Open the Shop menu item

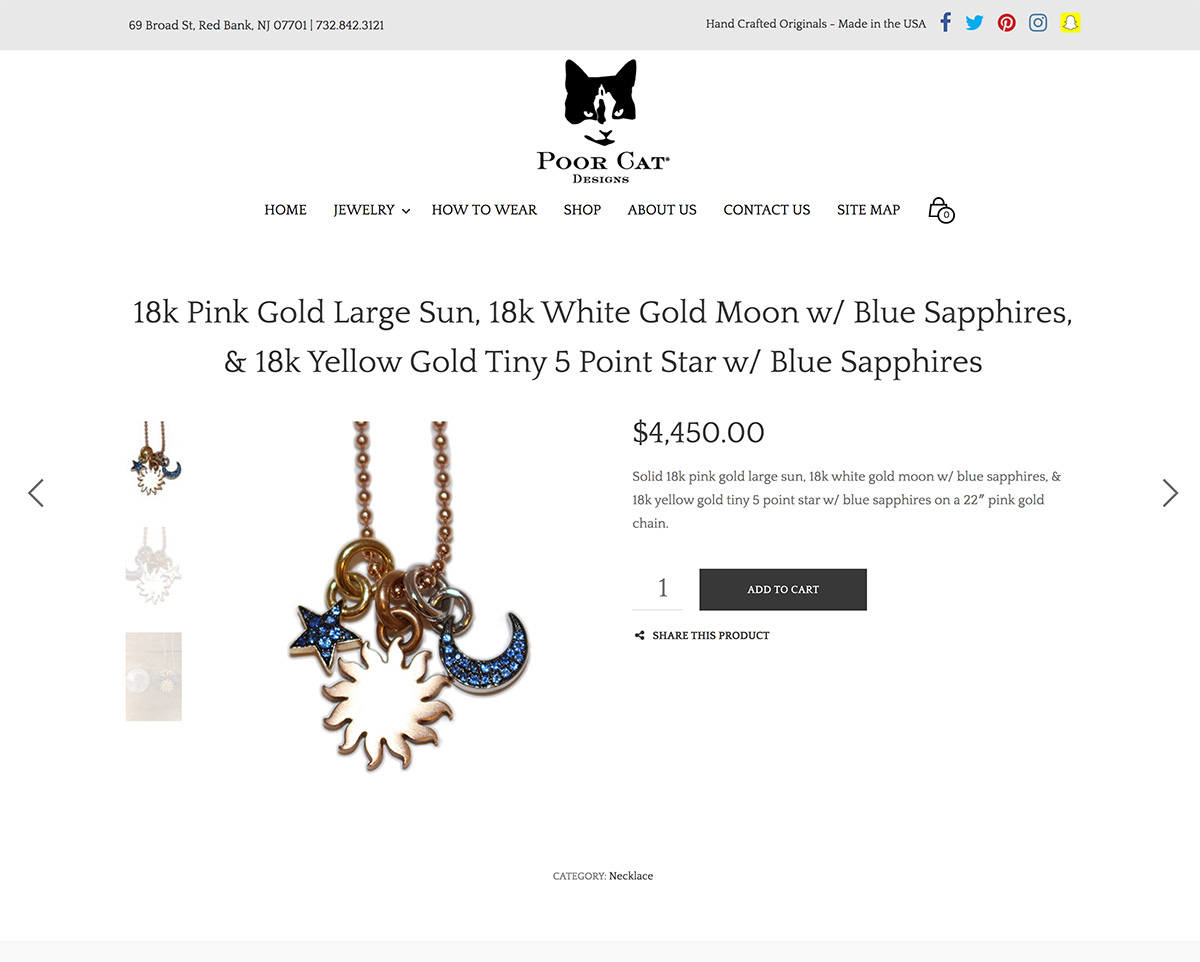582,210
